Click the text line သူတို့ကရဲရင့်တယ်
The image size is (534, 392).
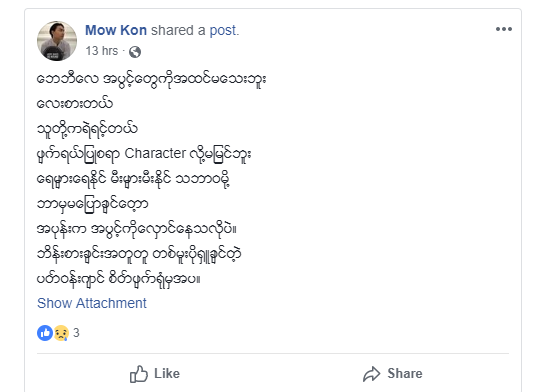(87, 129)
